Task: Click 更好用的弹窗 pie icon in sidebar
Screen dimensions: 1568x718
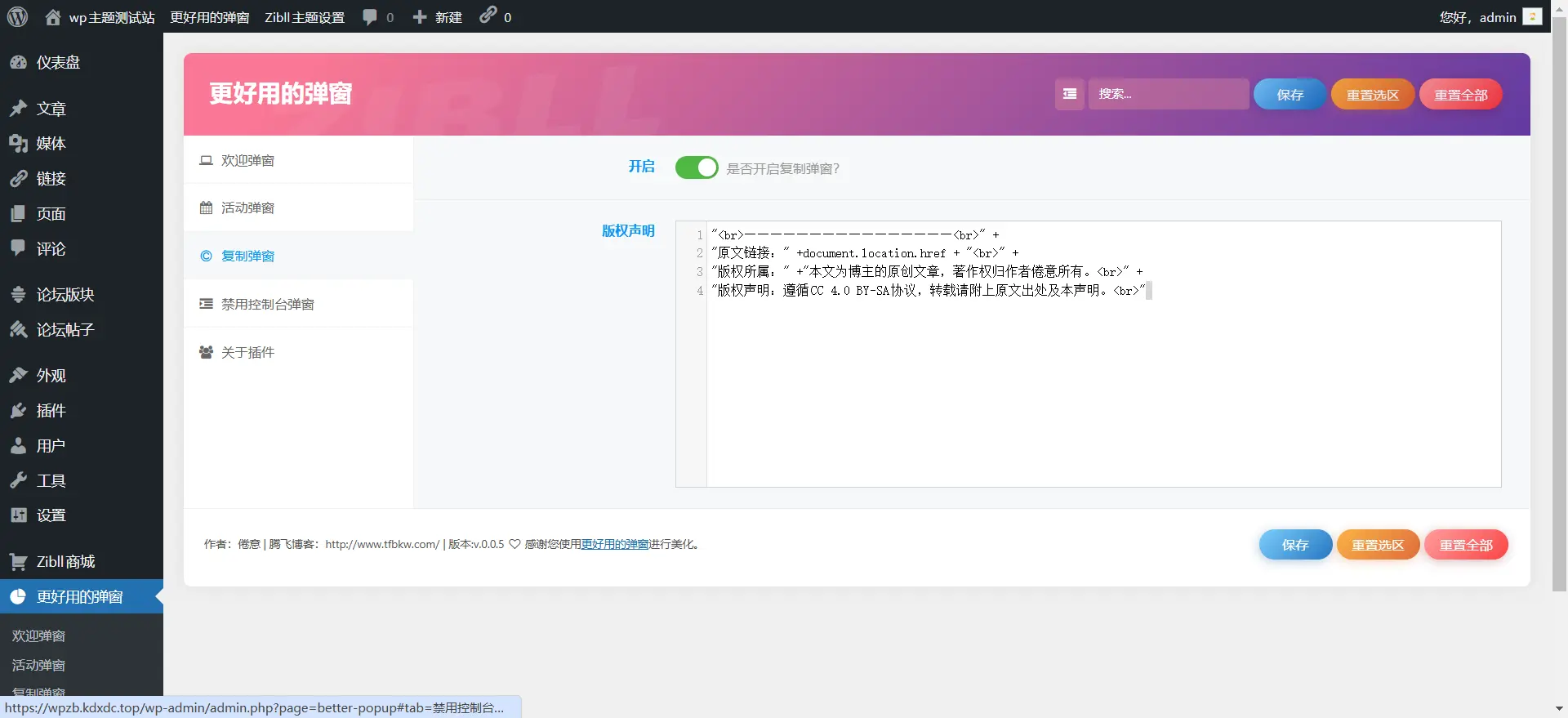Action: click(18, 597)
